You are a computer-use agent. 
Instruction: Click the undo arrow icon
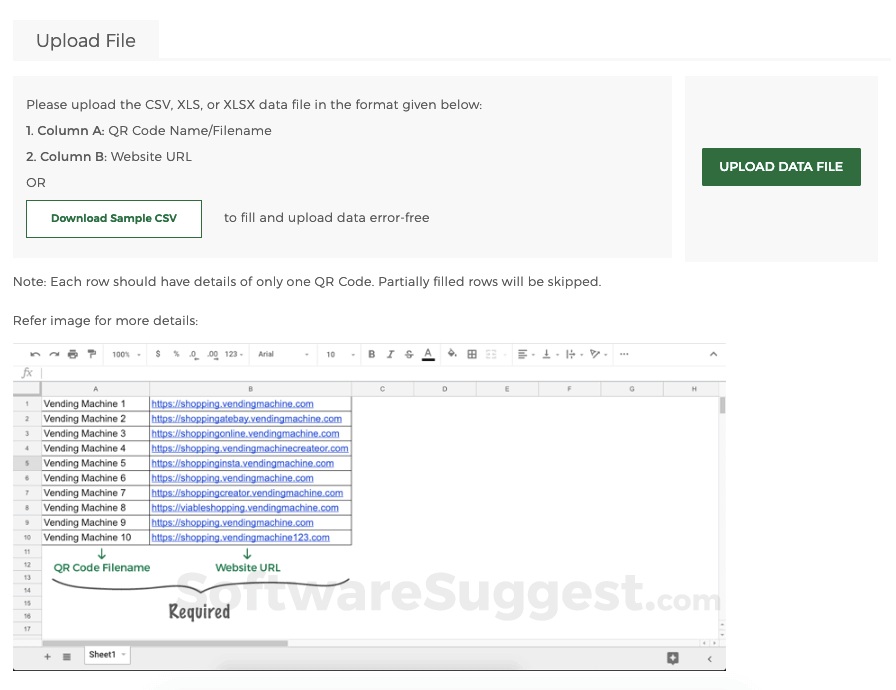(x=34, y=354)
